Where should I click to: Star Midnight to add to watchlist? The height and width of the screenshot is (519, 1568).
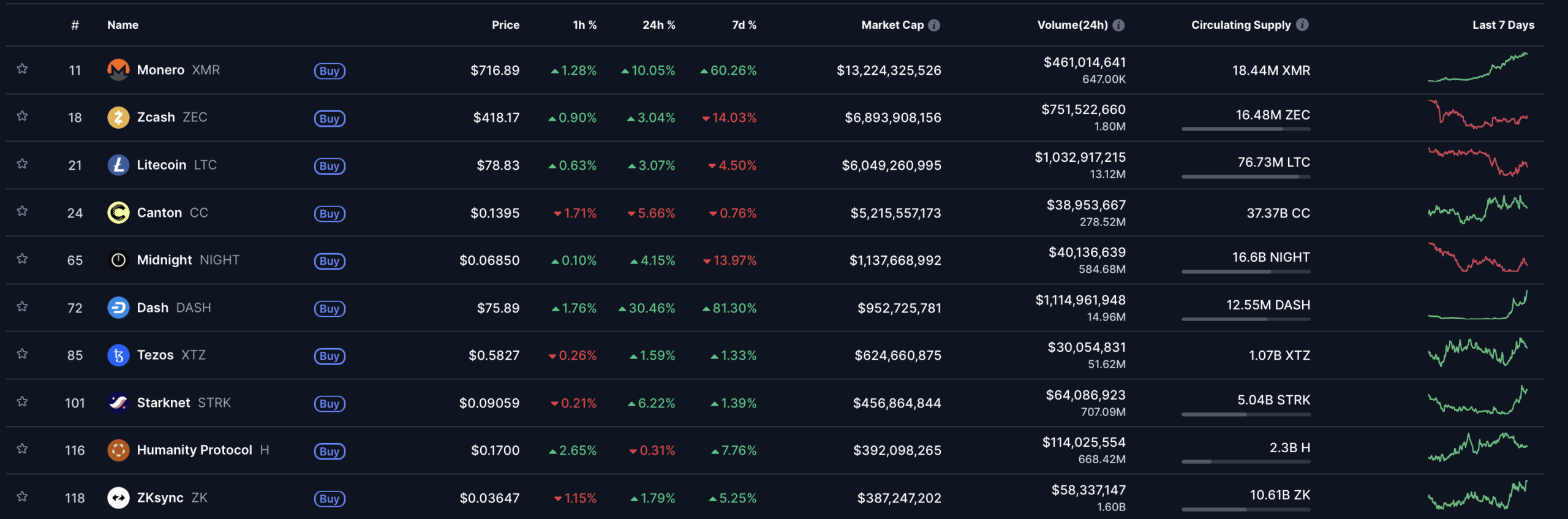[22, 259]
